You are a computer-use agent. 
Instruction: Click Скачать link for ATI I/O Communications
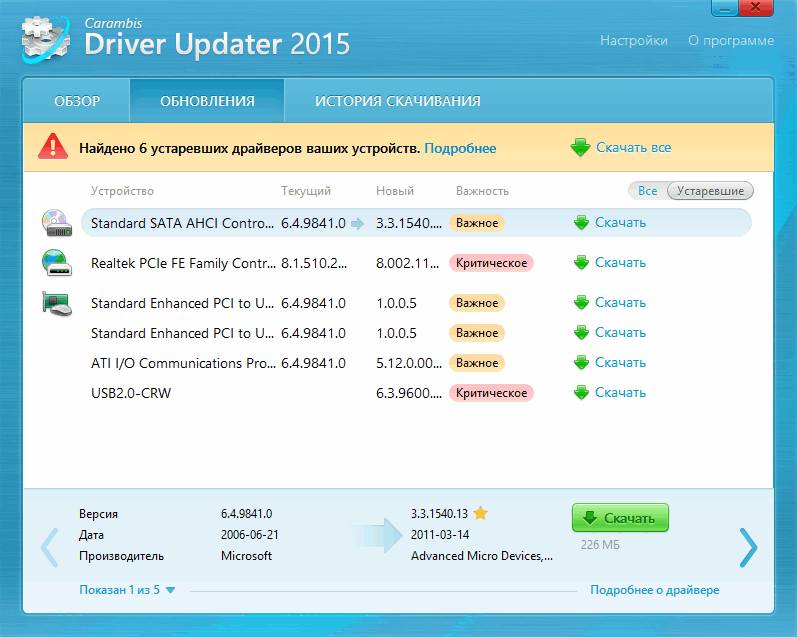click(620, 363)
